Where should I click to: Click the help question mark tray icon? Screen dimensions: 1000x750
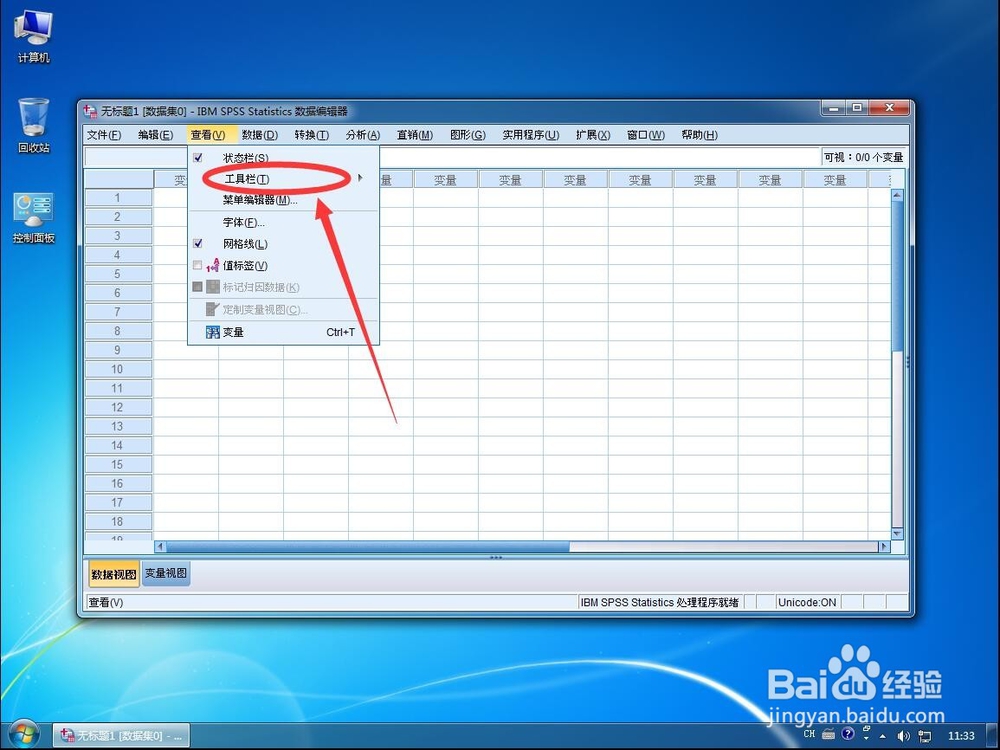tap(848, 734)
